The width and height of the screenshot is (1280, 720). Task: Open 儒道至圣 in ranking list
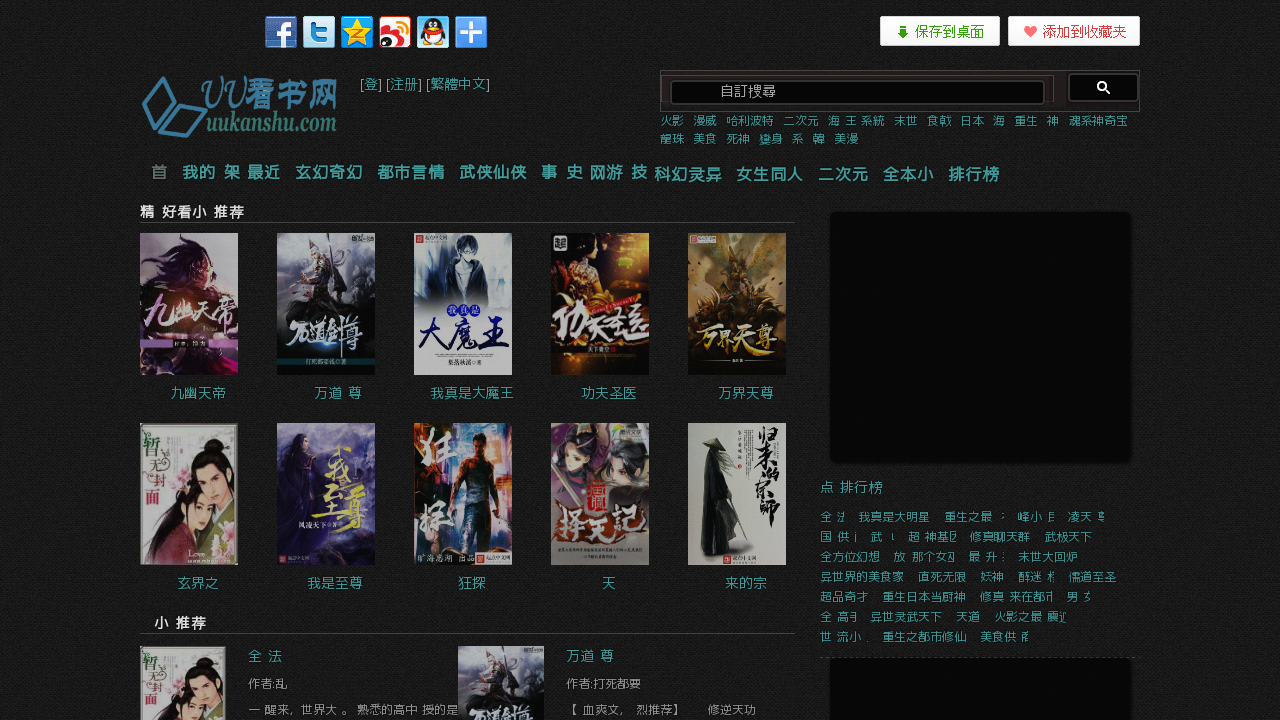click(x=1092, y=577)
